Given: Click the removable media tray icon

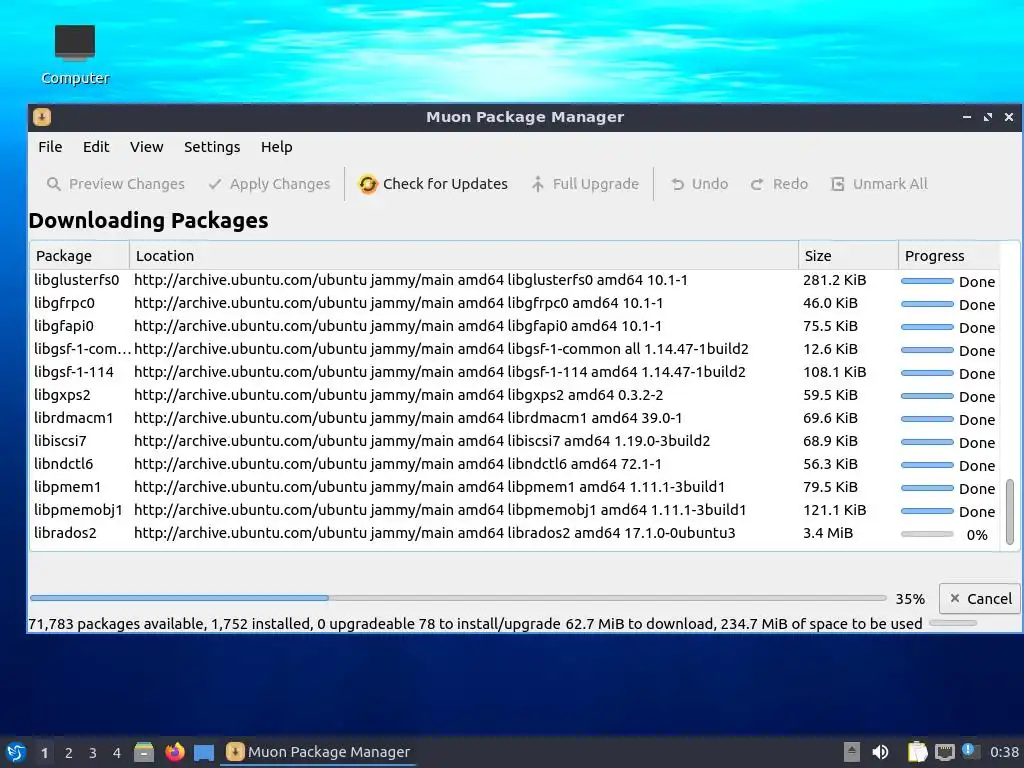Looking at the screenshot, I should coord(851,752).
